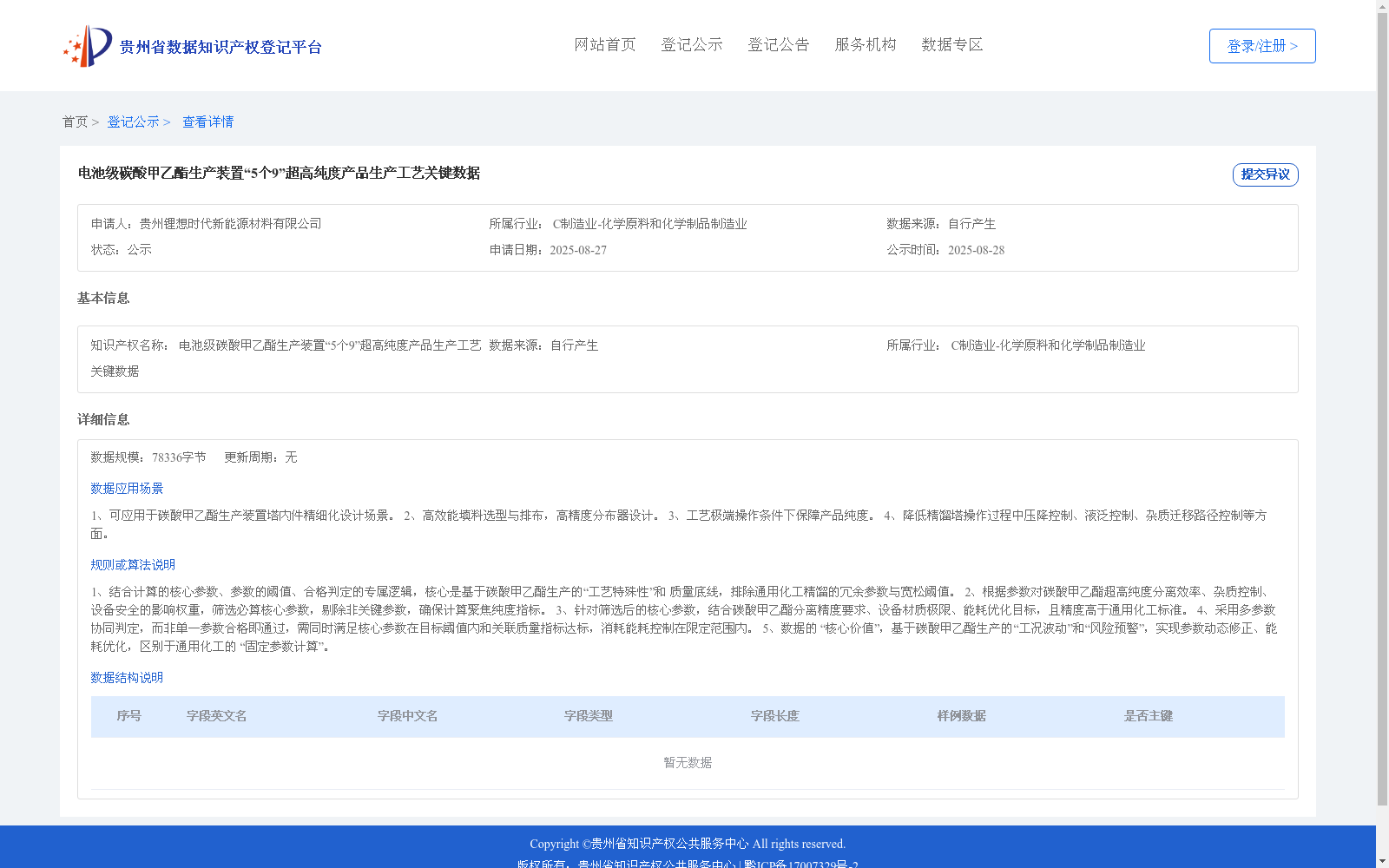Click the 状态: 公示 text
Image resolution: width=1389 pixels, height=868 pixels.
pyautogui.click(x=122, y=250)
